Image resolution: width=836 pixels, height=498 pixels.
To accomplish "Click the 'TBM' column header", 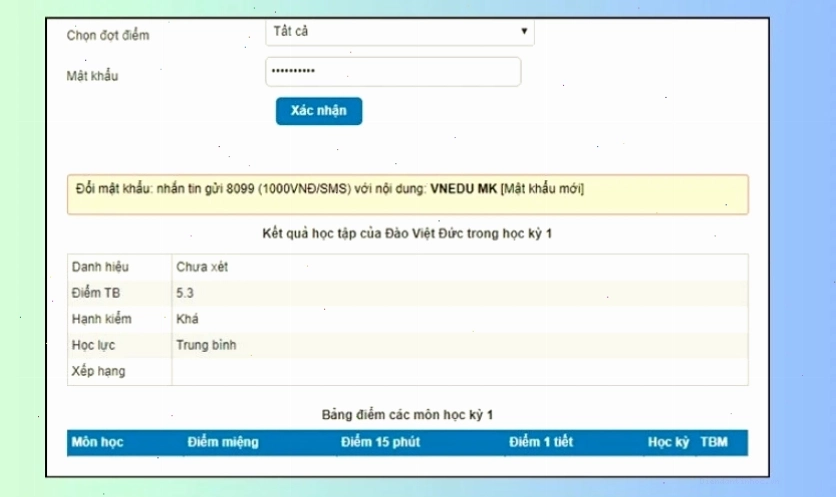I will pyautogui.click(x=714, y=442).
